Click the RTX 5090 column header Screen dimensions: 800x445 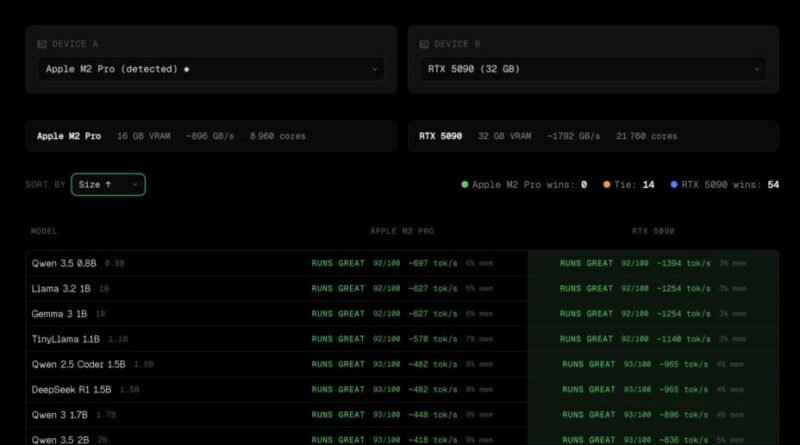point(652,231)
